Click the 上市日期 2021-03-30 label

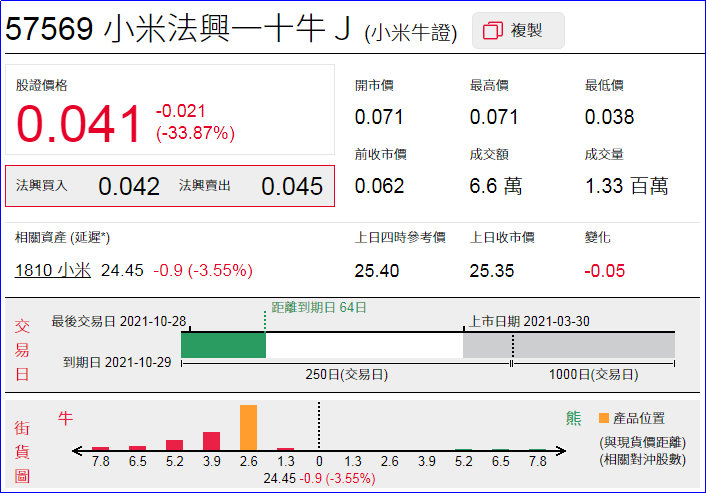(x=529, y=322)
